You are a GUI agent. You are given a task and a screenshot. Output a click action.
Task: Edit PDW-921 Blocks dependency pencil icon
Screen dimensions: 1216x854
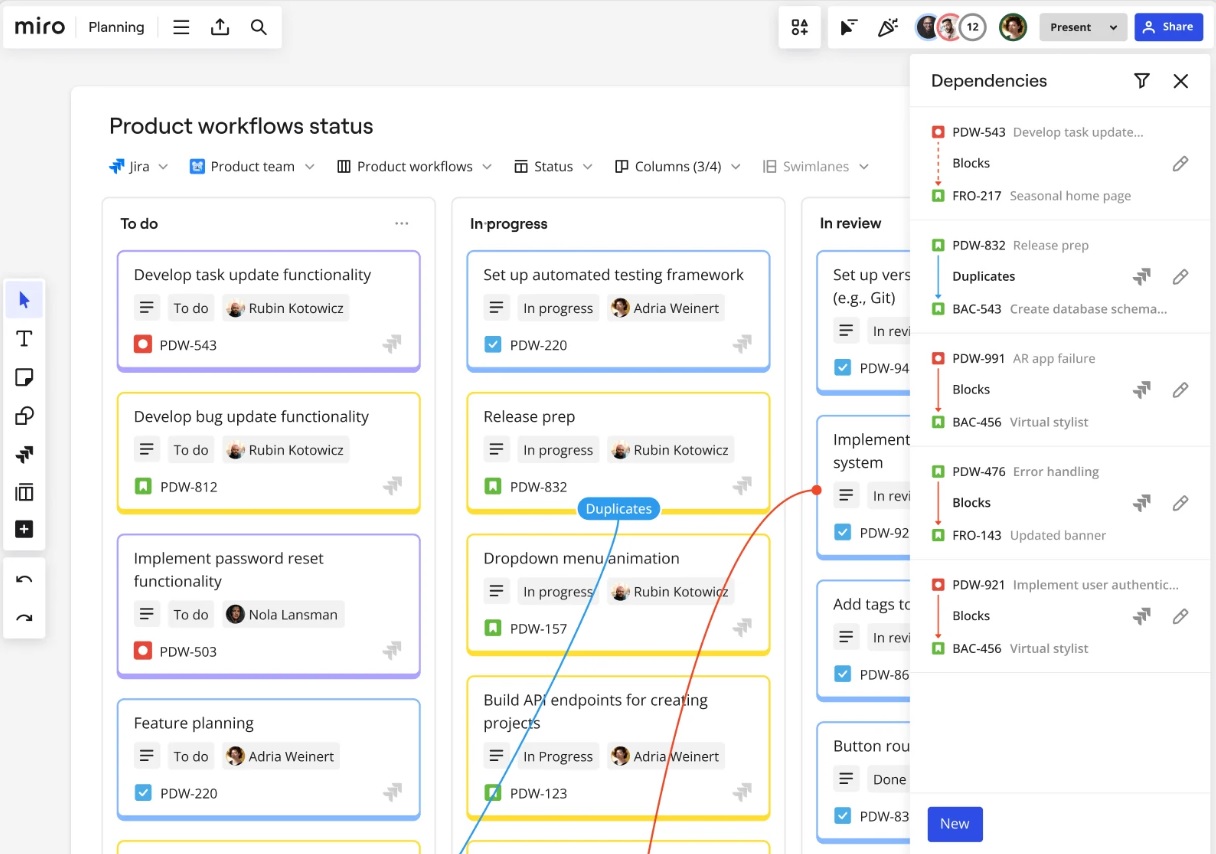coord(1181,615)
